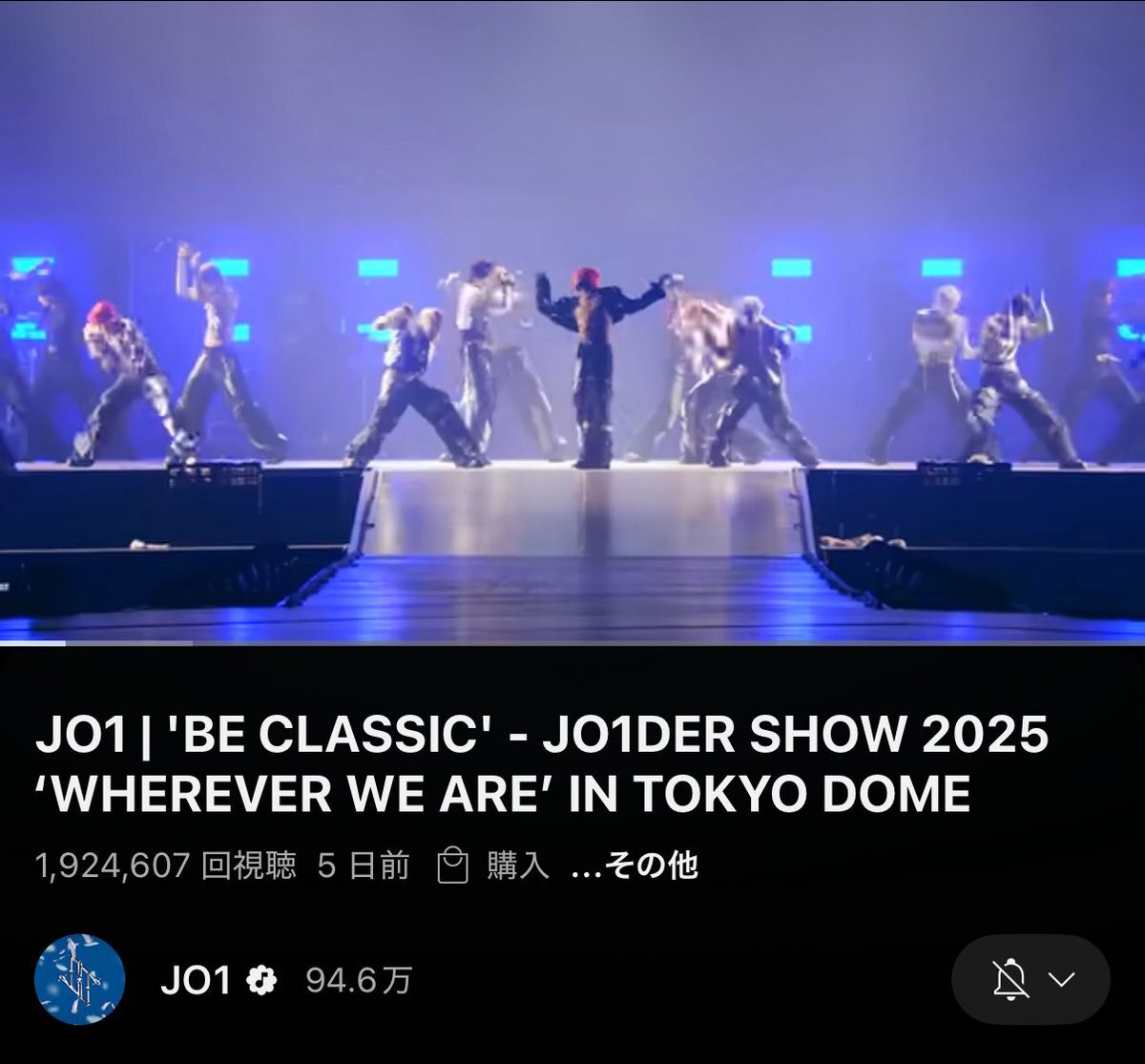Tap the 1,924,607 回視聴 view count
This screenshot has width=1145, height=1064.
coord(165,866)
